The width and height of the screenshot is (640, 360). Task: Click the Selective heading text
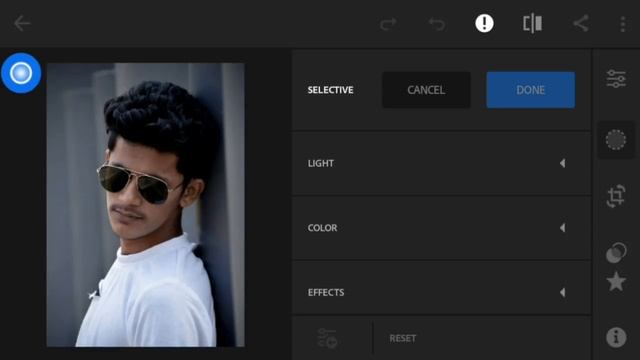coord(331,90)
